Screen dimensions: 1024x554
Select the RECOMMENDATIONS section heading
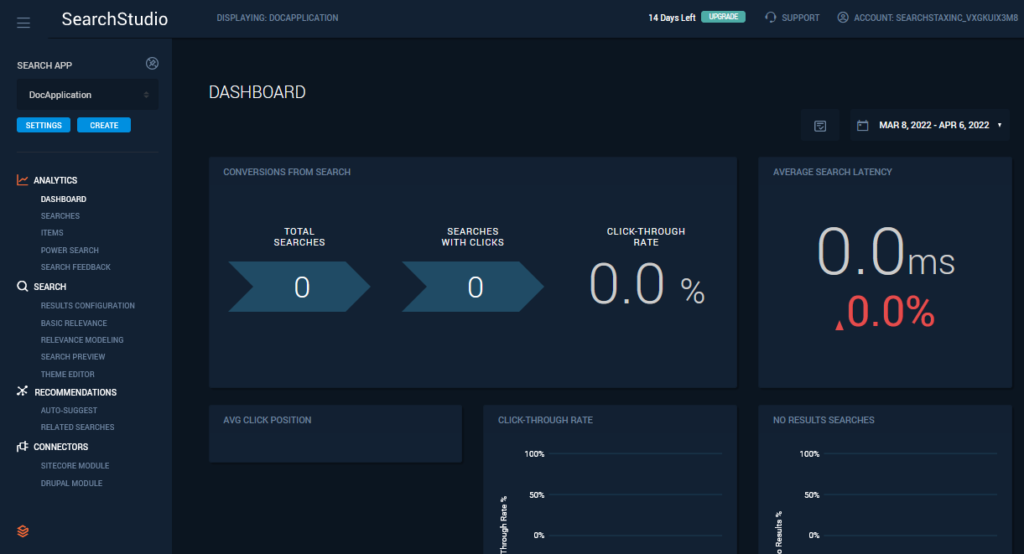[75, 393]
